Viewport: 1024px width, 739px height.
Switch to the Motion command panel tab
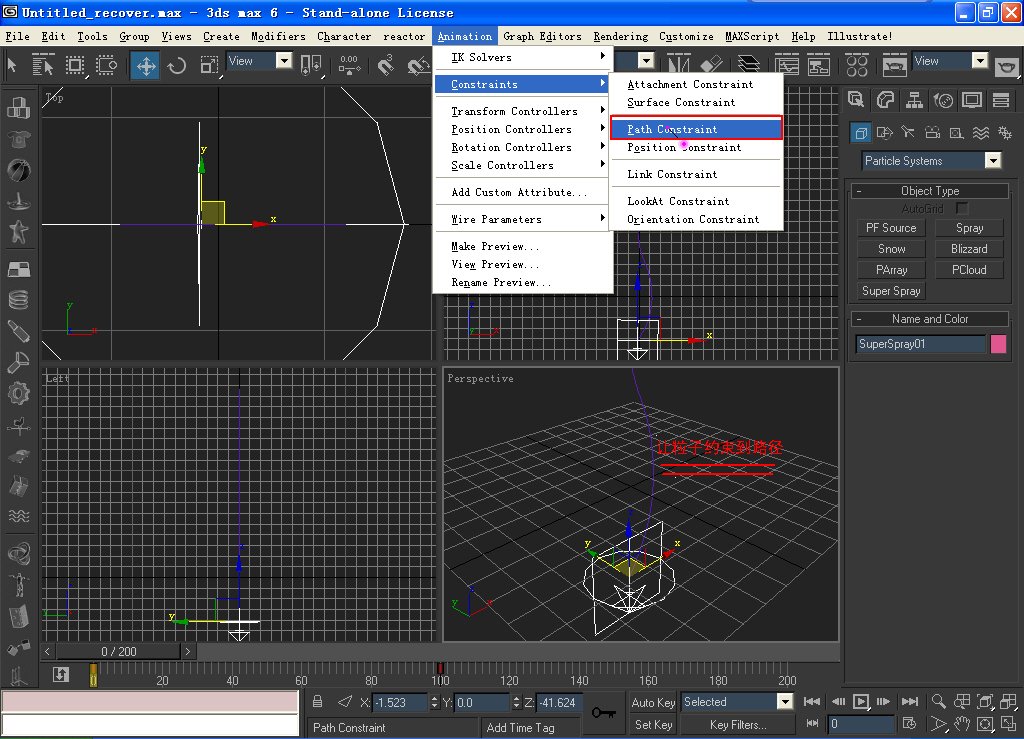(x=943, y=100)
